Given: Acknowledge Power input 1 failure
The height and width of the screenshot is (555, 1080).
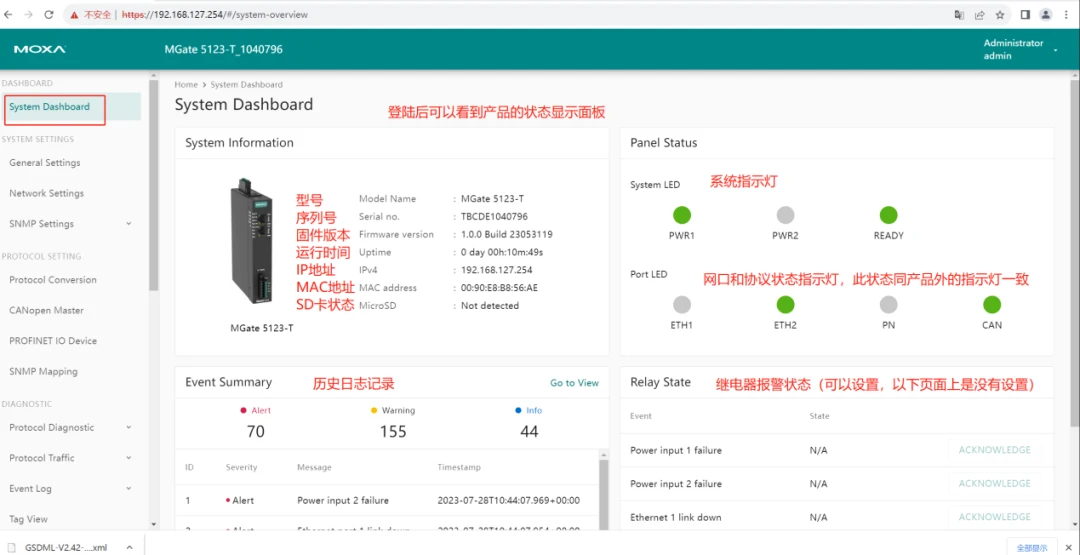Looking at the screenshot, I should tap(995, 450).
